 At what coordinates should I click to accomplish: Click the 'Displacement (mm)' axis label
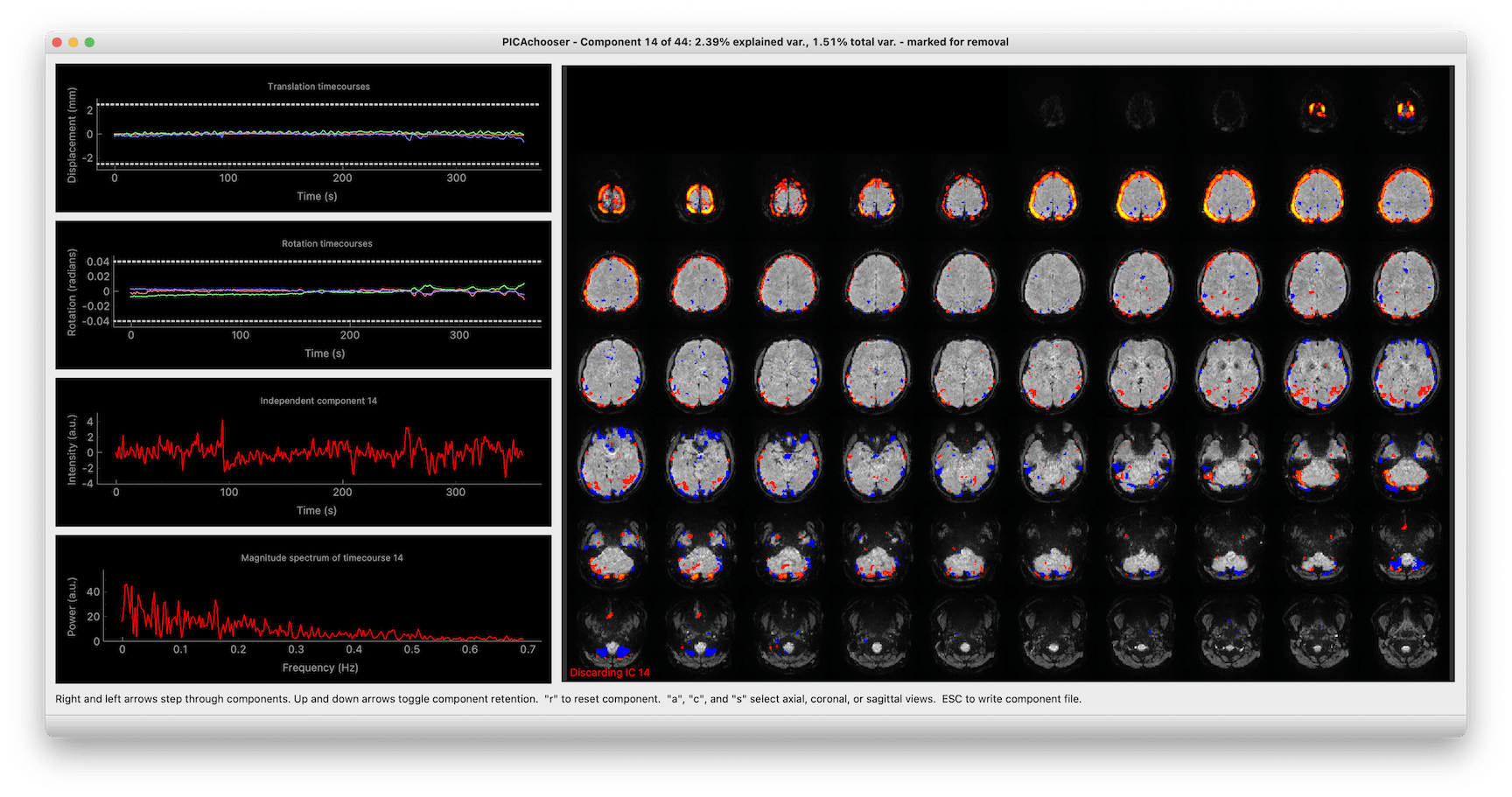click(x=72, y=136)
